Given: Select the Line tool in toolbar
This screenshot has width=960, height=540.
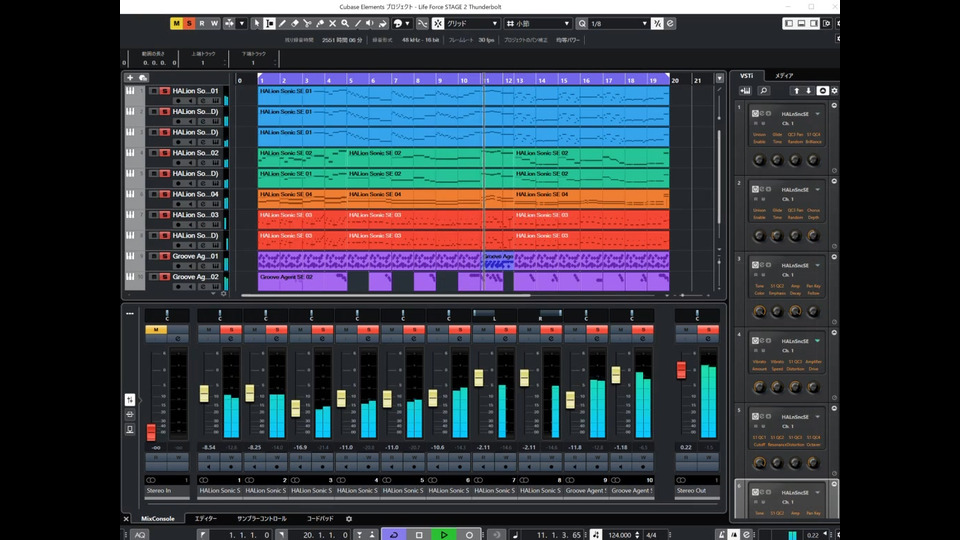Looking at the screenshot, I should (358, 23).
